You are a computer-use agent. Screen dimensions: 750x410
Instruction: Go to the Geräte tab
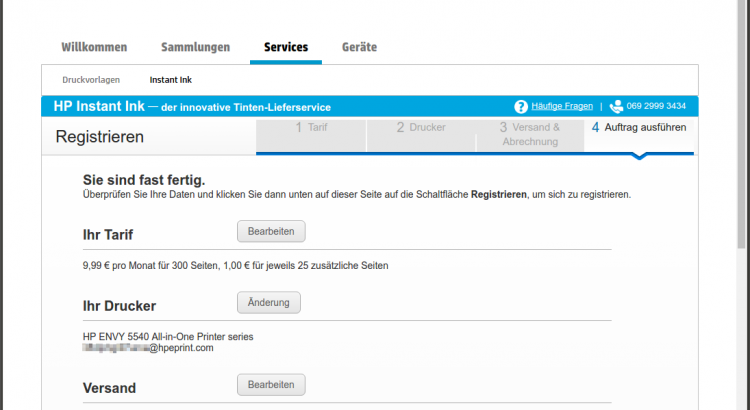(359, 47)
